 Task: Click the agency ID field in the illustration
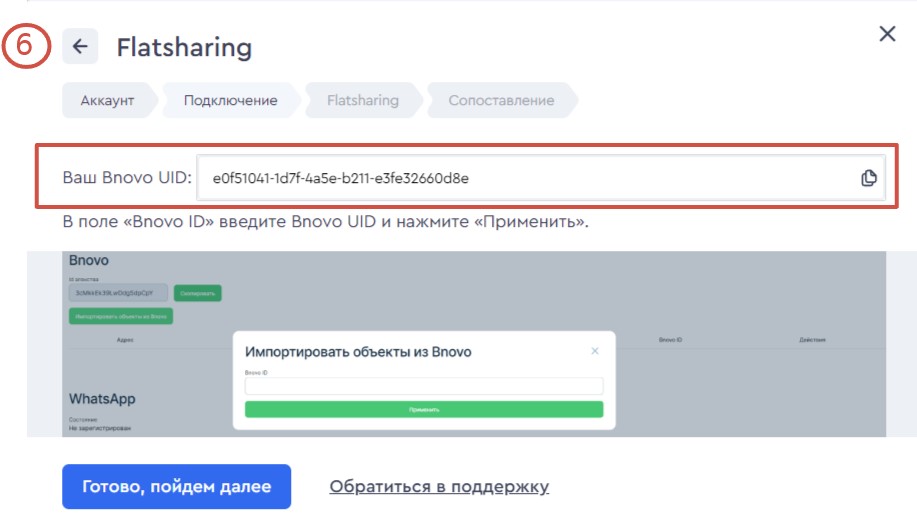pos(118,293)
